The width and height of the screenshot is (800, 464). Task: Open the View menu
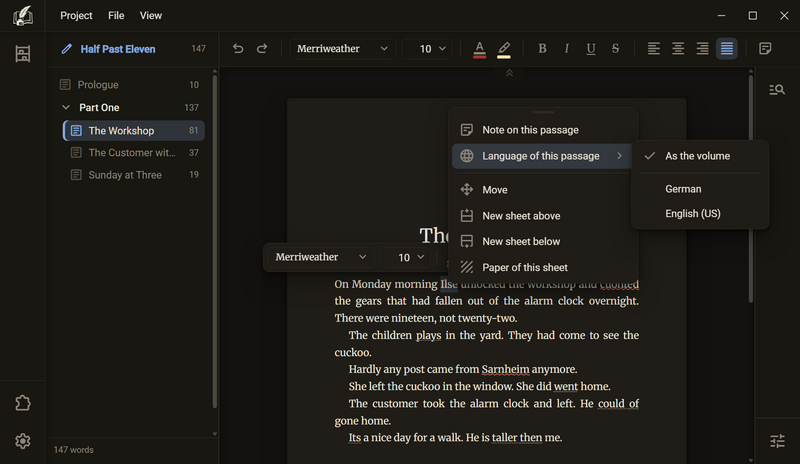click(x=151, y=16)
